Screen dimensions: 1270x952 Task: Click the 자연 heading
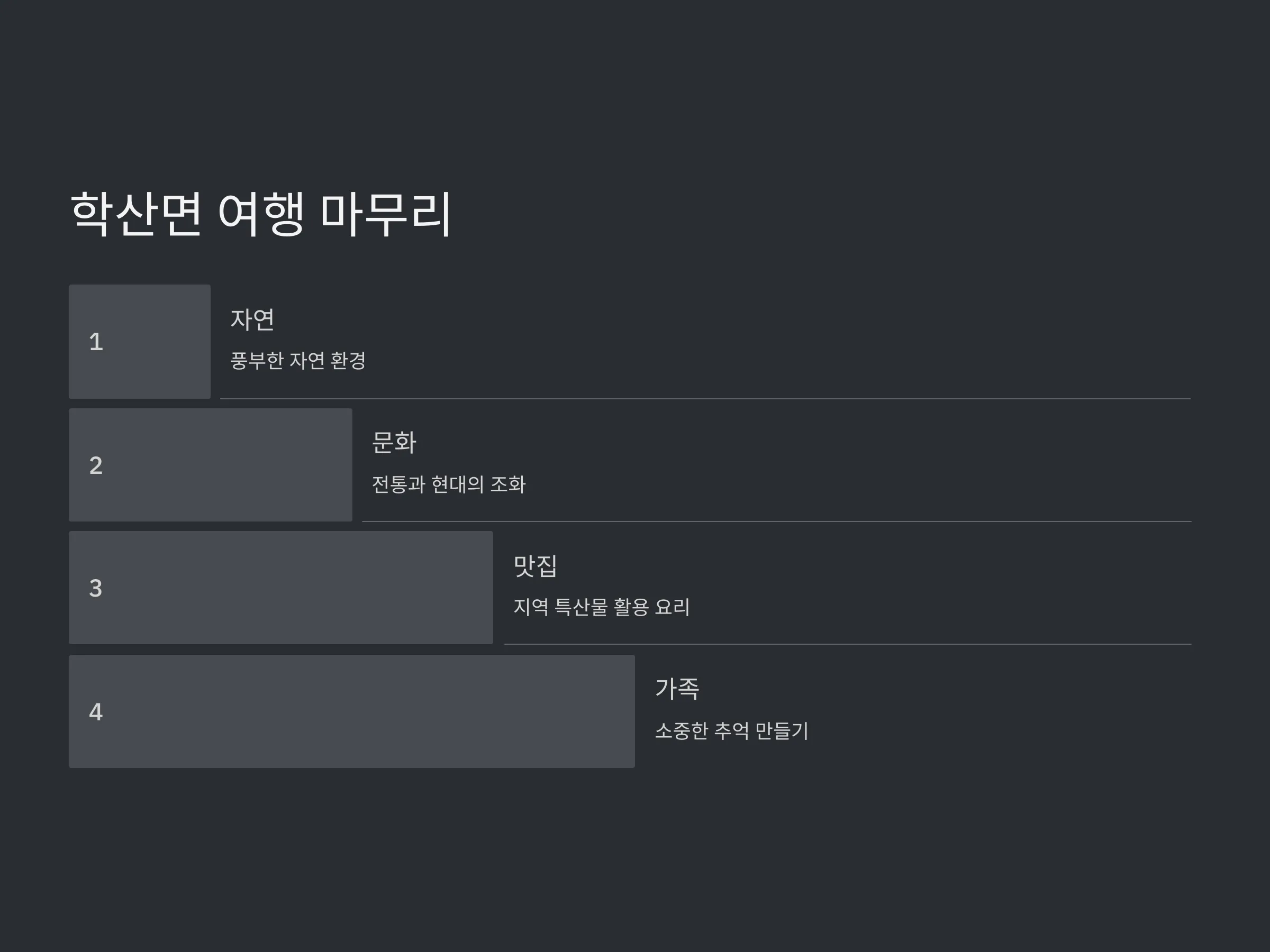pyautogui.click(x=252, y=319)
